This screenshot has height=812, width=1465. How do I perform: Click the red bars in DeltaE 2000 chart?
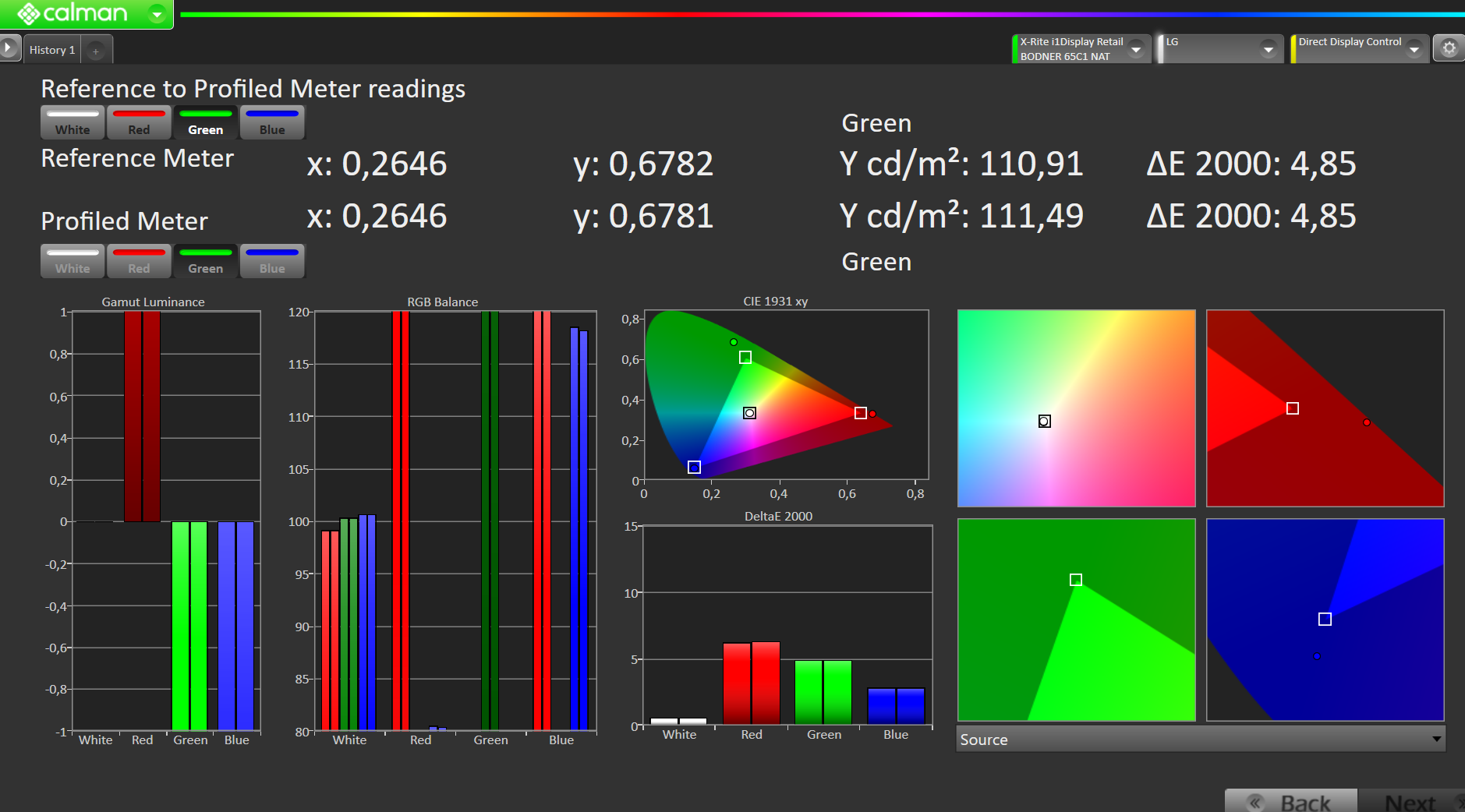[752, 683]
